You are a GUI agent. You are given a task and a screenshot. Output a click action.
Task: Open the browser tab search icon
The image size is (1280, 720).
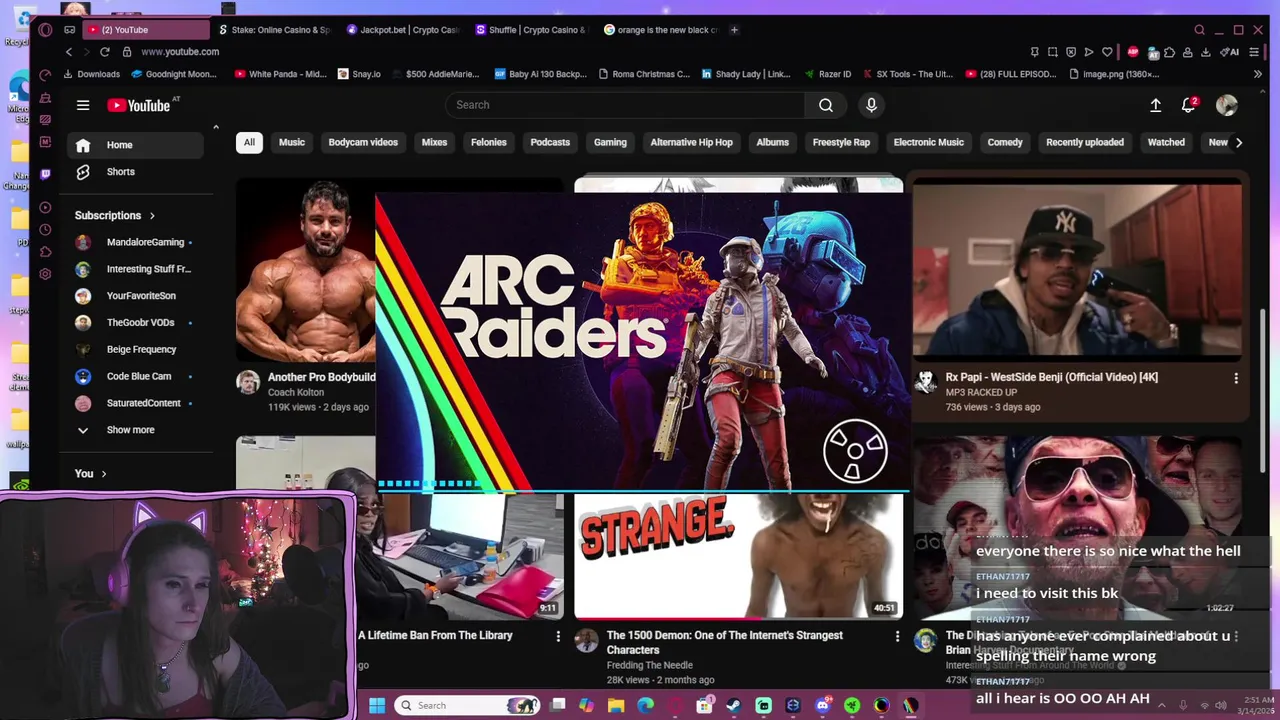coord(1199,30)
